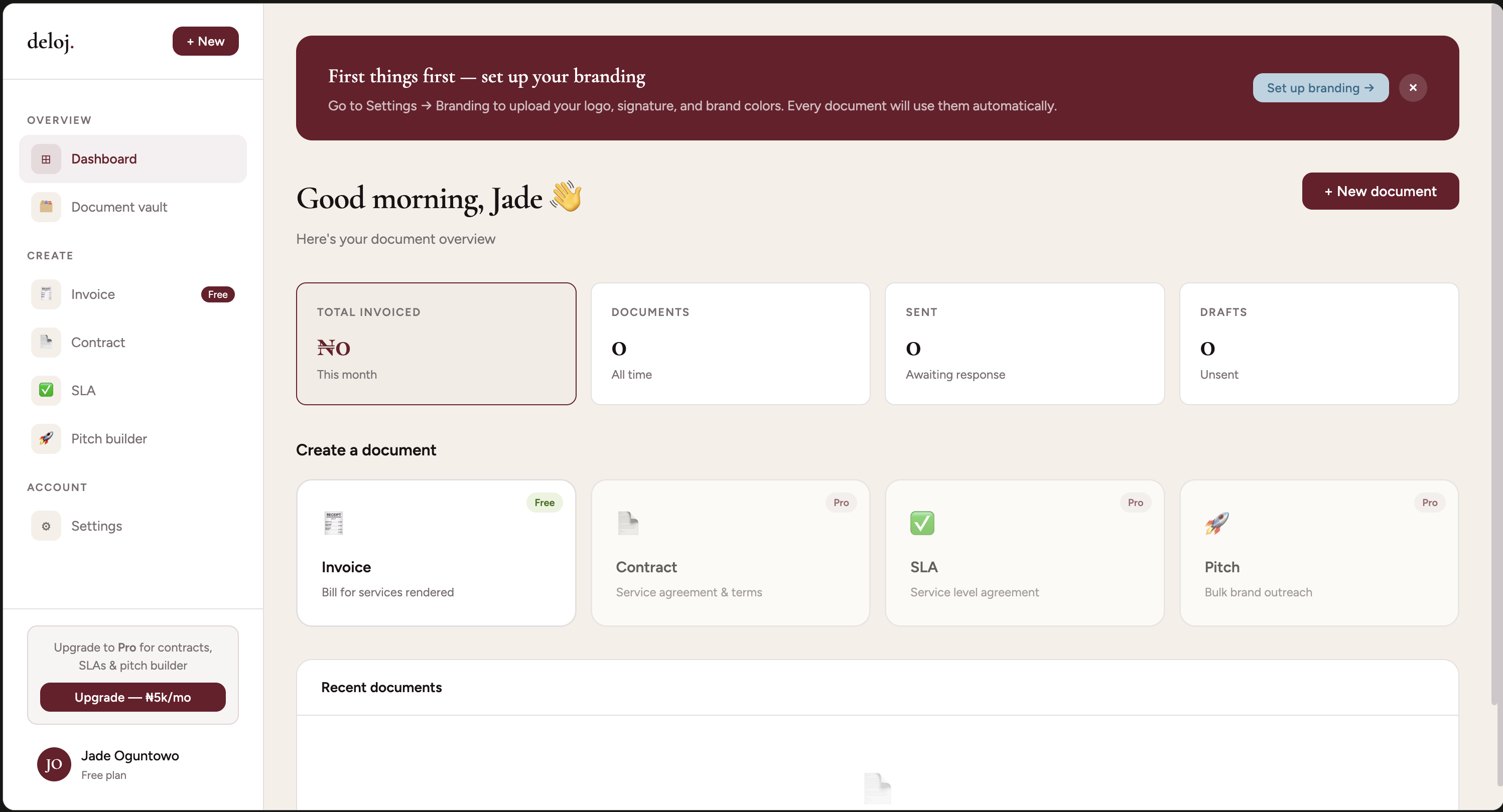Open SLA from the sidebar menu
Screen dimensions: 1503x812
tap(133, 391)
